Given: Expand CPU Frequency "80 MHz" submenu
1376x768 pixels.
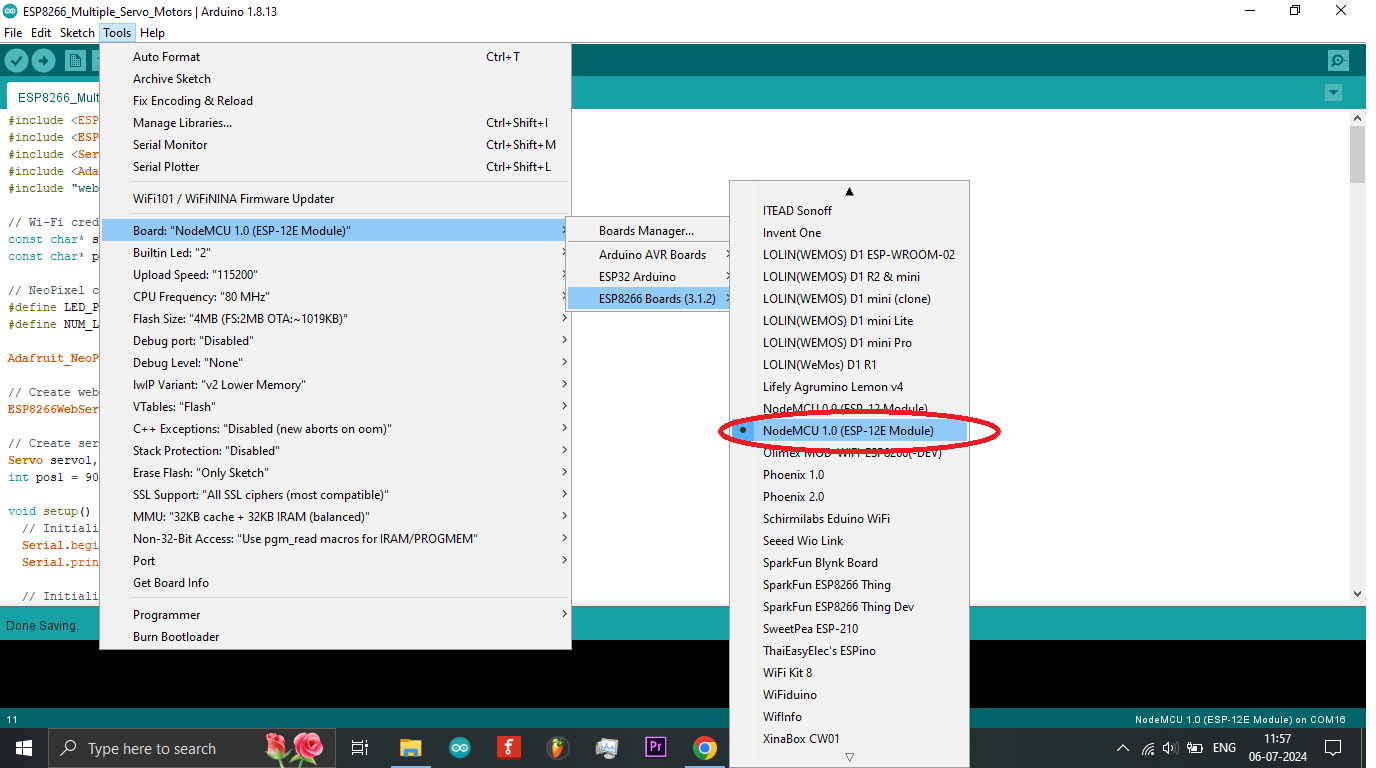Looking at the screenshot, I should [335, 297].
